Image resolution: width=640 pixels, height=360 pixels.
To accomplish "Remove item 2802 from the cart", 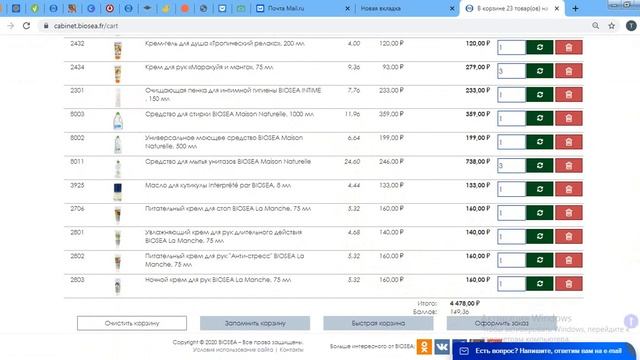I will [x=569, y=260].
